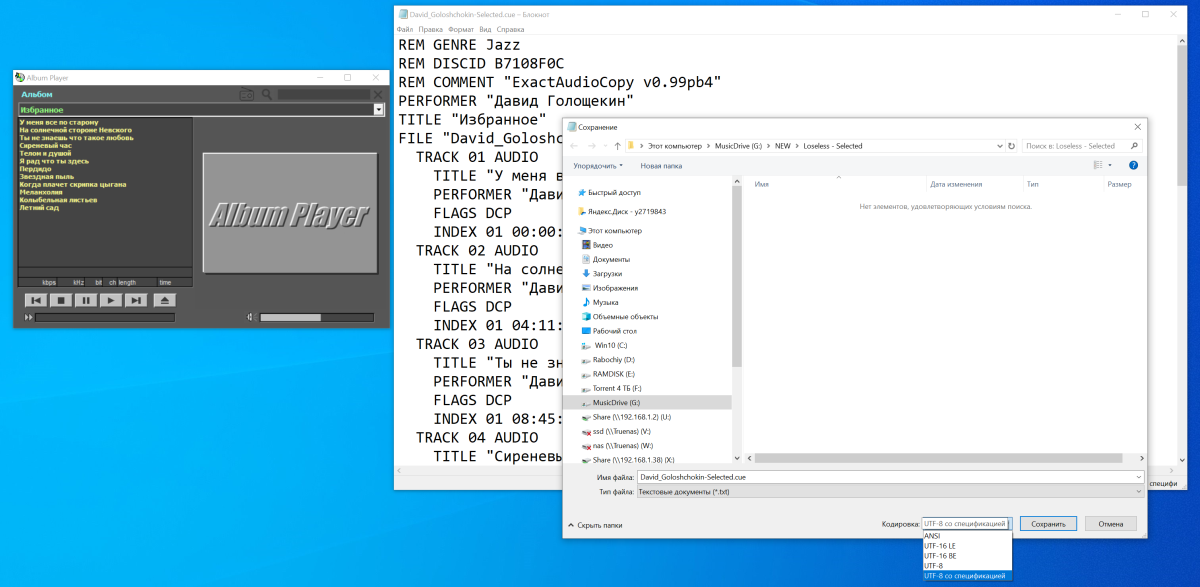
Task: Select track Звездная пыль in playlist
Action: (x=45, y=177)
